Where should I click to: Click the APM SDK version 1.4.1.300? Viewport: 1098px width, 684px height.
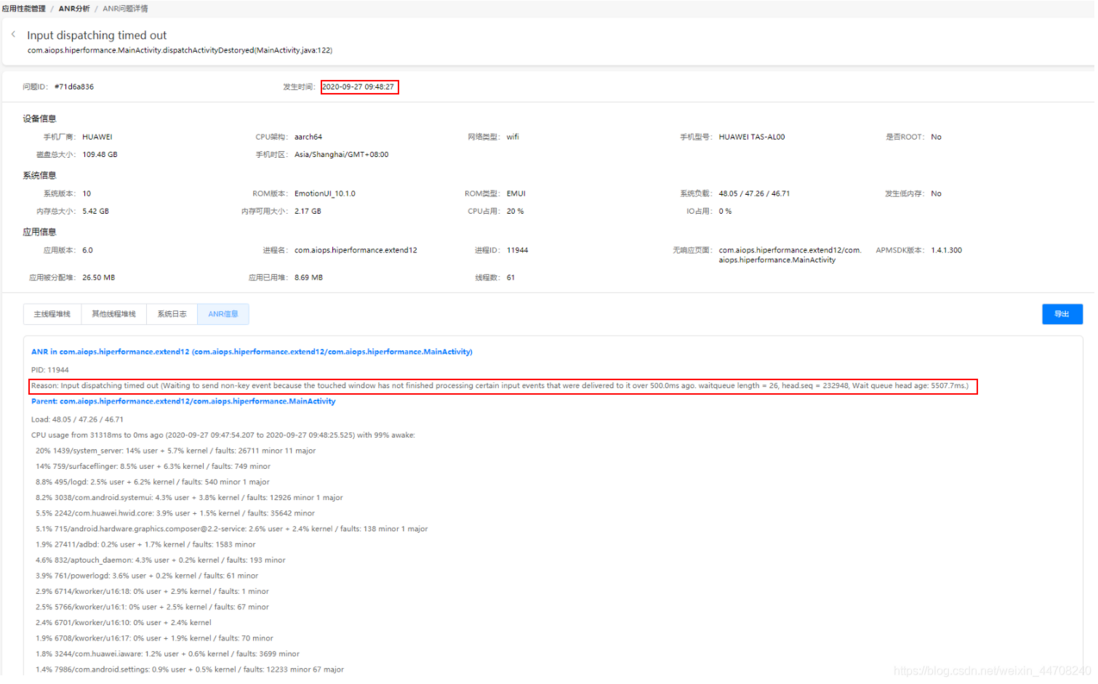point(947,251)
